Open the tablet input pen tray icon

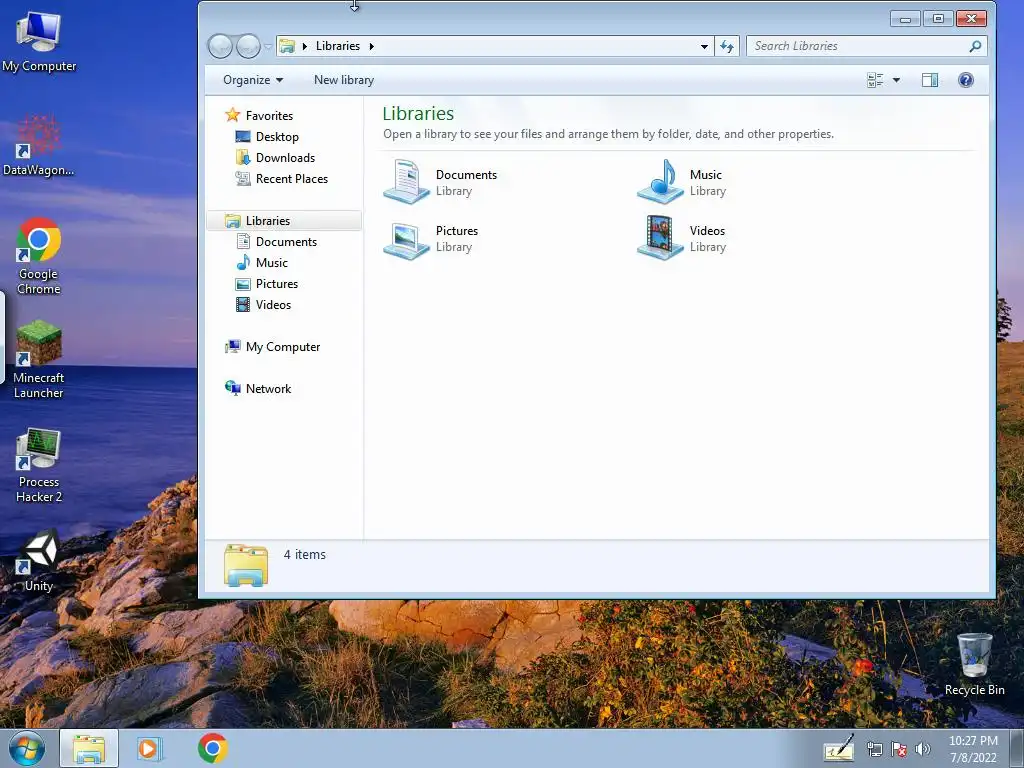tap(839, 748)
